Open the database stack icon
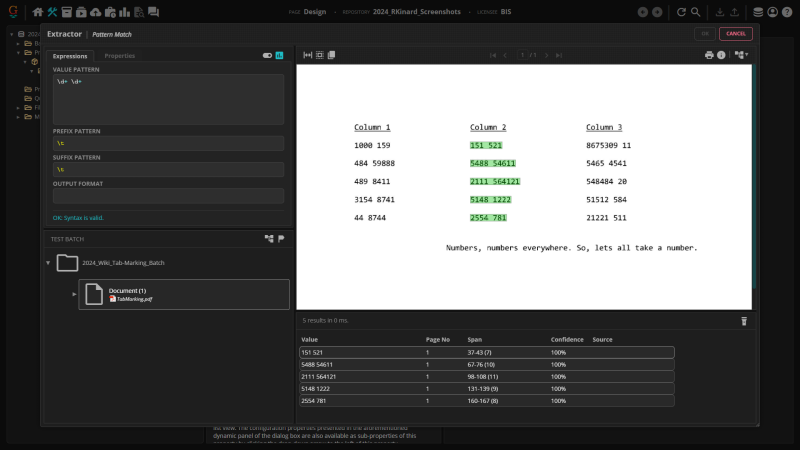800x450 pixels. [758, 12]
